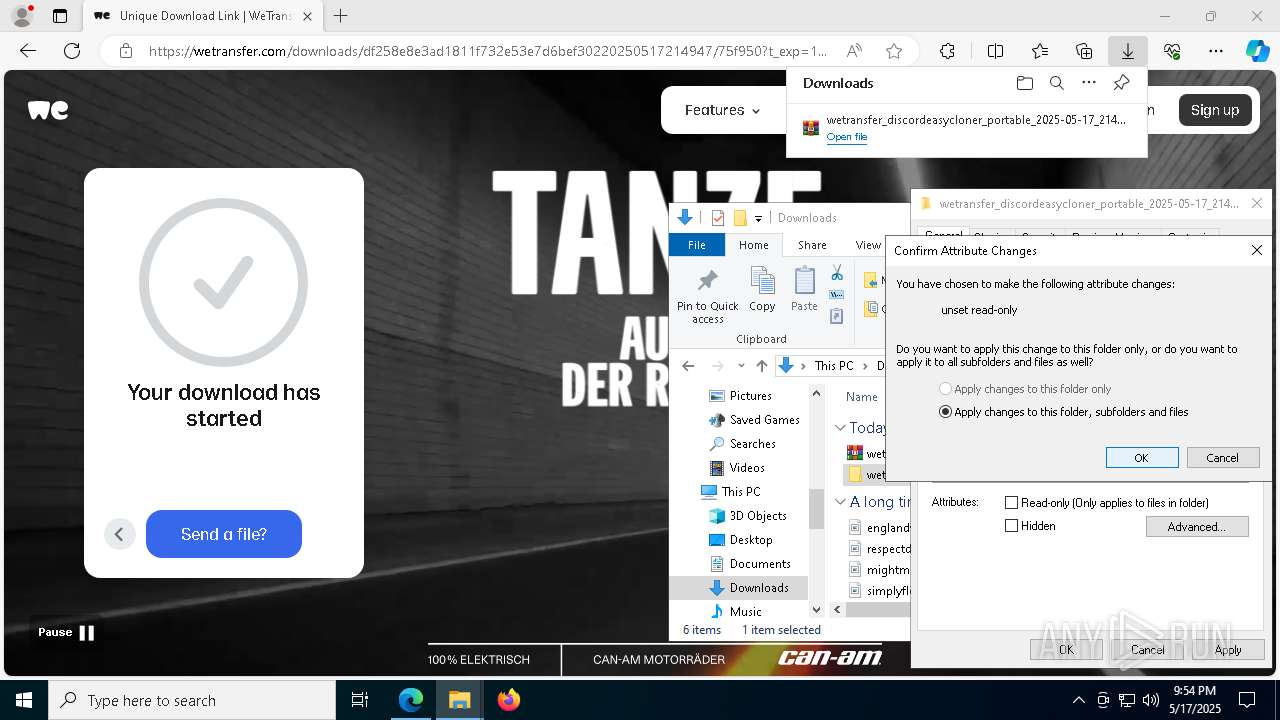Screen dimensions: 1280x720
Task: Open the Edge tab actions menu icon
Action: coord(60,16)
